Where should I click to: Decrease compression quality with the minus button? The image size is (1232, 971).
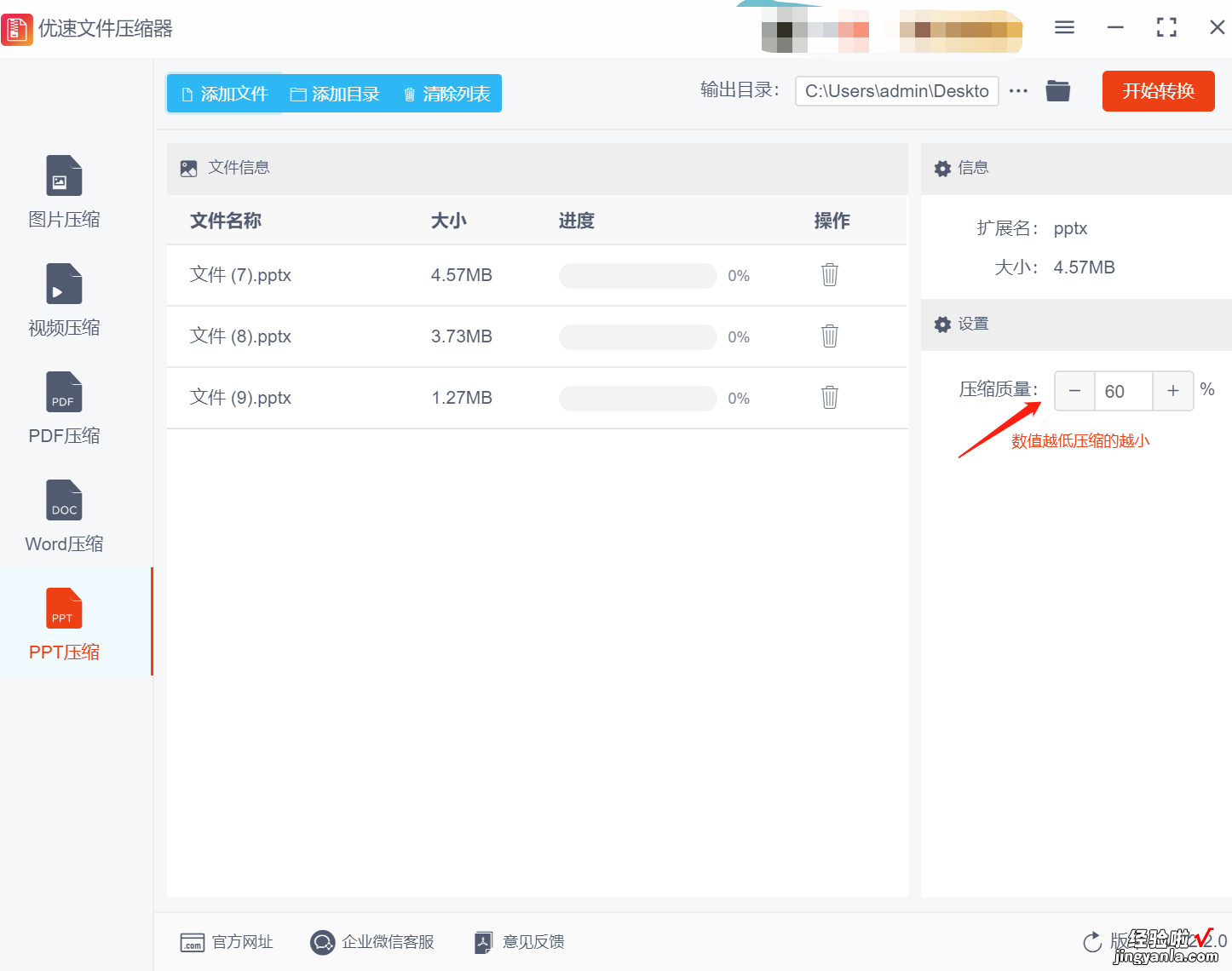pyautogui.click(x=1074, y=391)
